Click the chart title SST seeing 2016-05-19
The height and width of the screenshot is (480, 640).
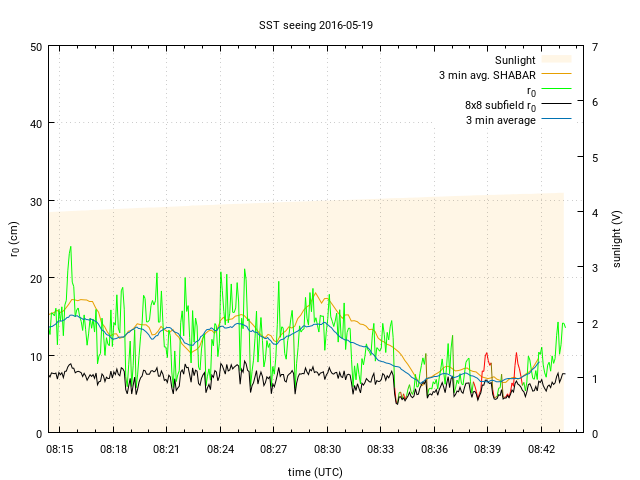tap(310, 24)
